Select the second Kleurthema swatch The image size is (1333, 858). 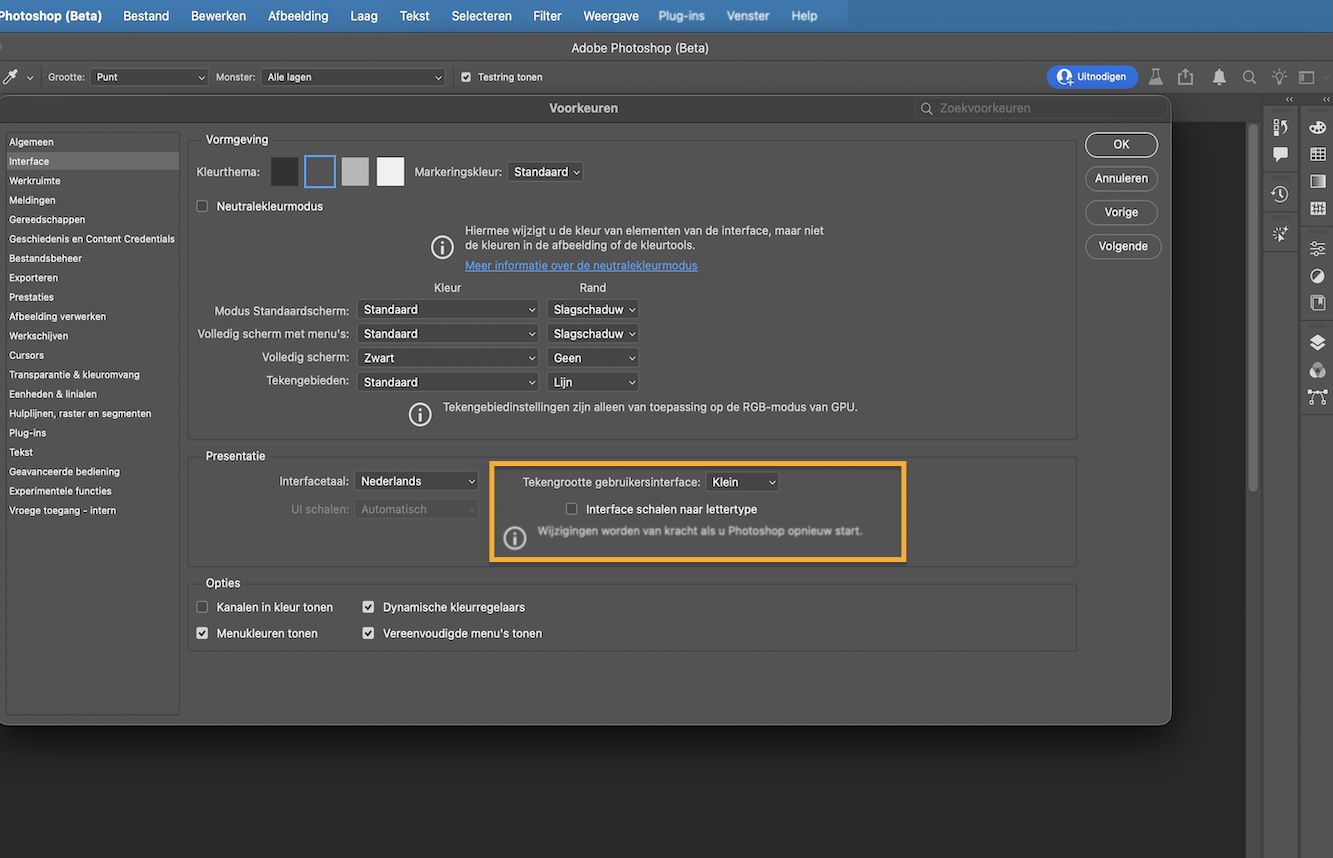319,171
